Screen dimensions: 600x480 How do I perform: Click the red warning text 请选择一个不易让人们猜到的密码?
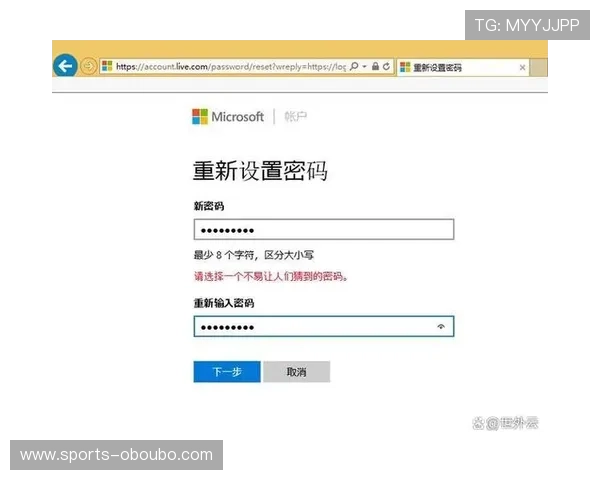[x=271, y=276]
